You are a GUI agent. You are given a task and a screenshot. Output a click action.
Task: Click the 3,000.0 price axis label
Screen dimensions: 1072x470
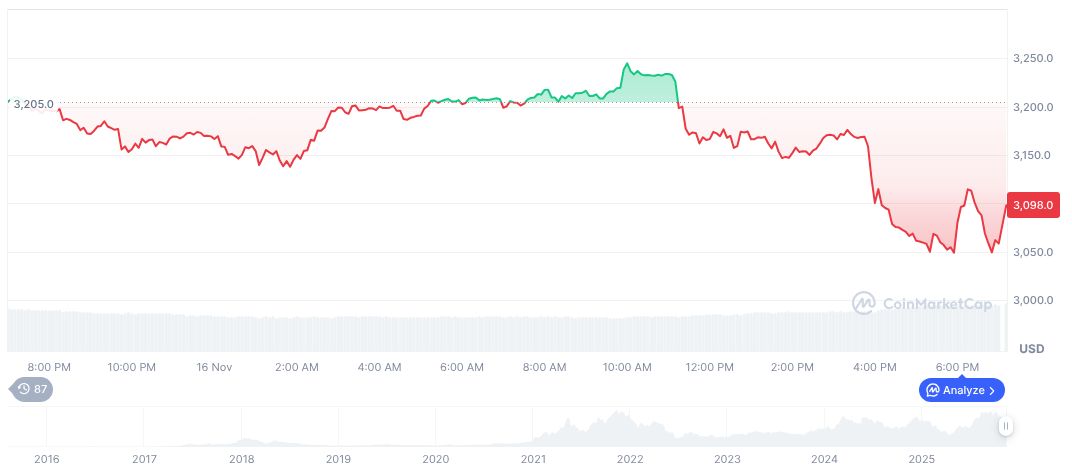coord(1033,300)
